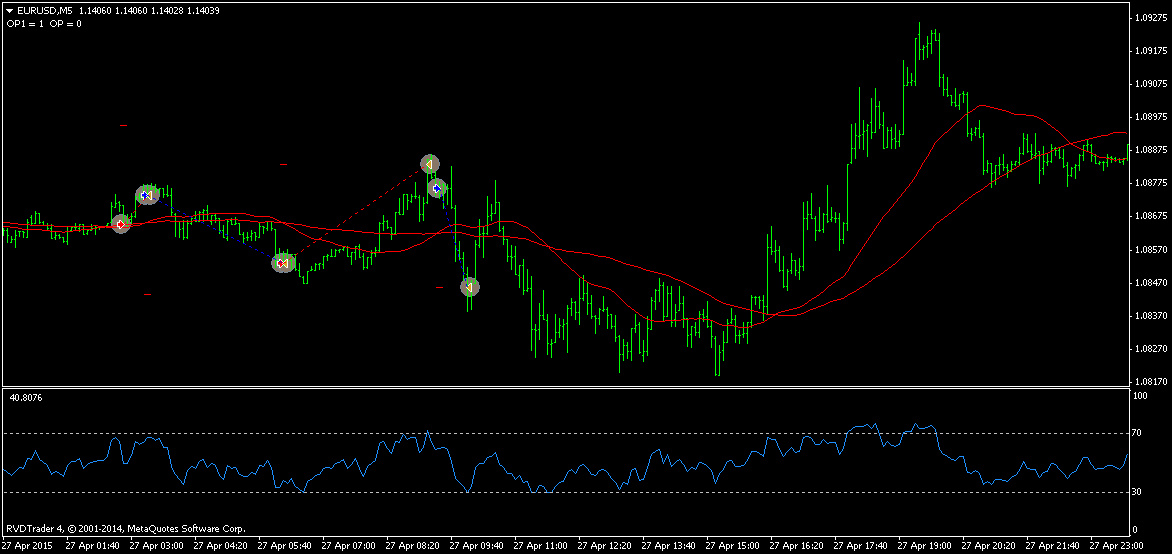Screen dimensions: 1172x554
Task: Click the RSI scale label 30
Action: pyautogui.click(x=1138, y=492)
